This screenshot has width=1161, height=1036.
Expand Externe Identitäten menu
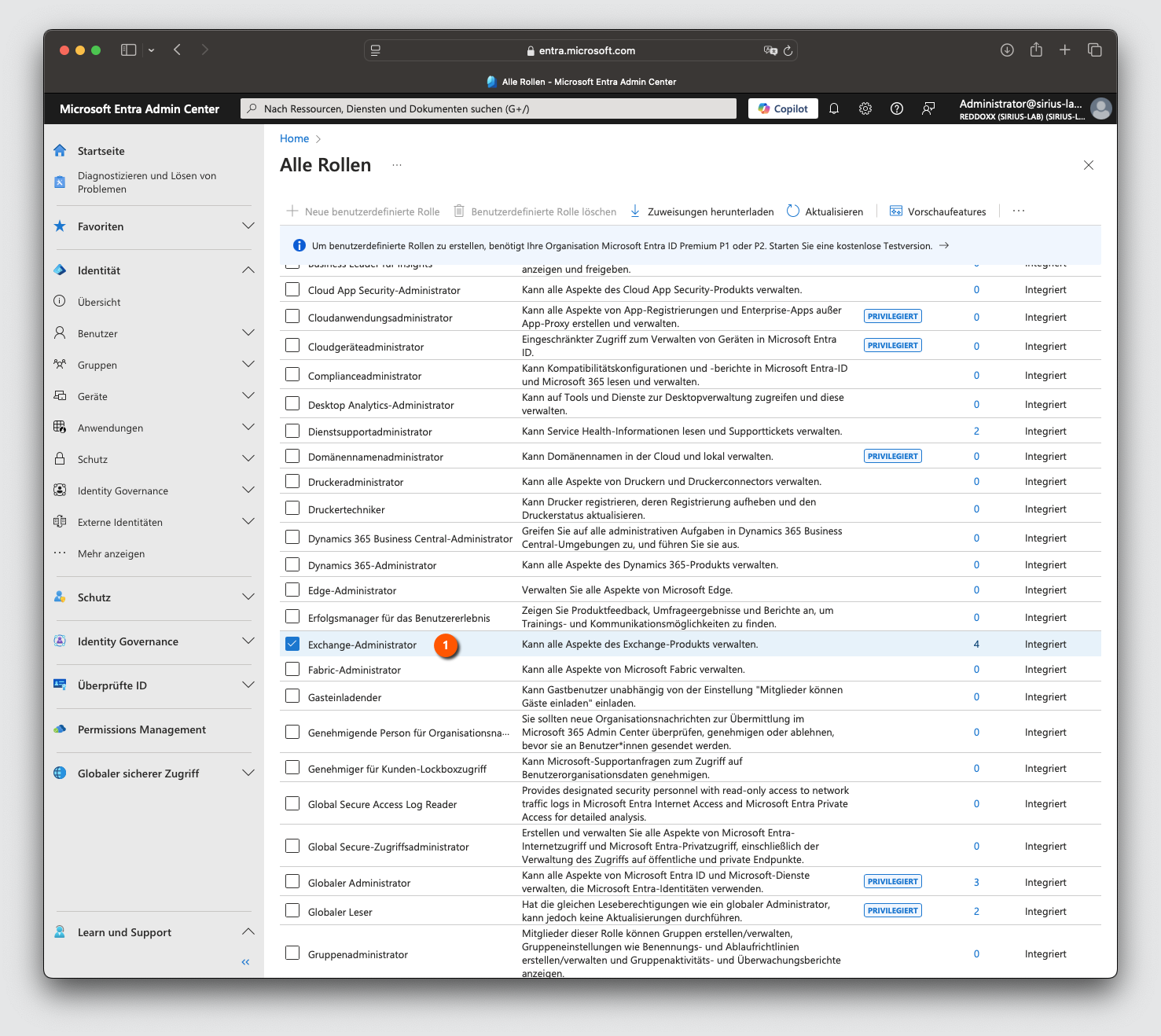248,522
